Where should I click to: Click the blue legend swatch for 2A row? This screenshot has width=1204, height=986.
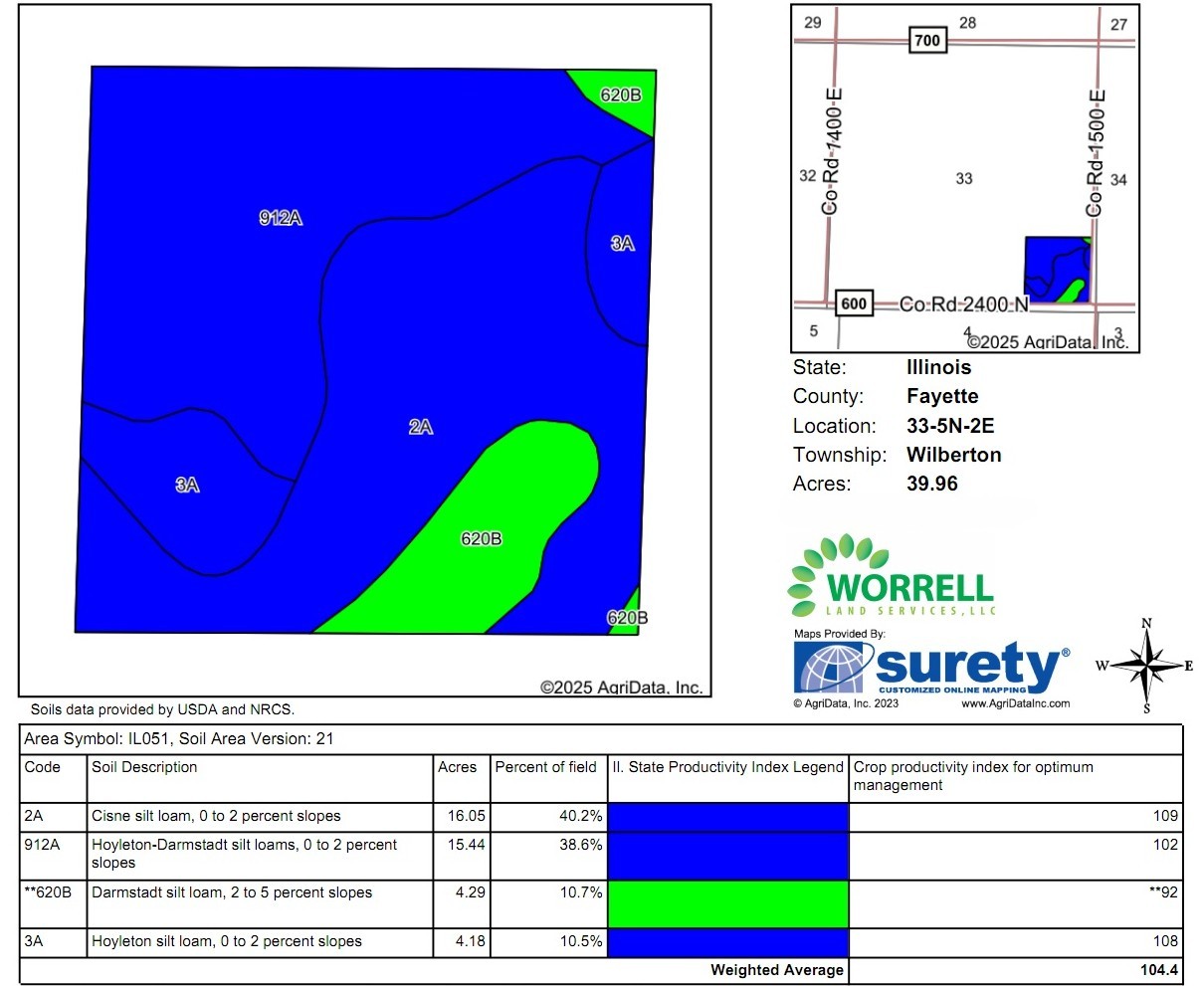click(x=728, y=817)
